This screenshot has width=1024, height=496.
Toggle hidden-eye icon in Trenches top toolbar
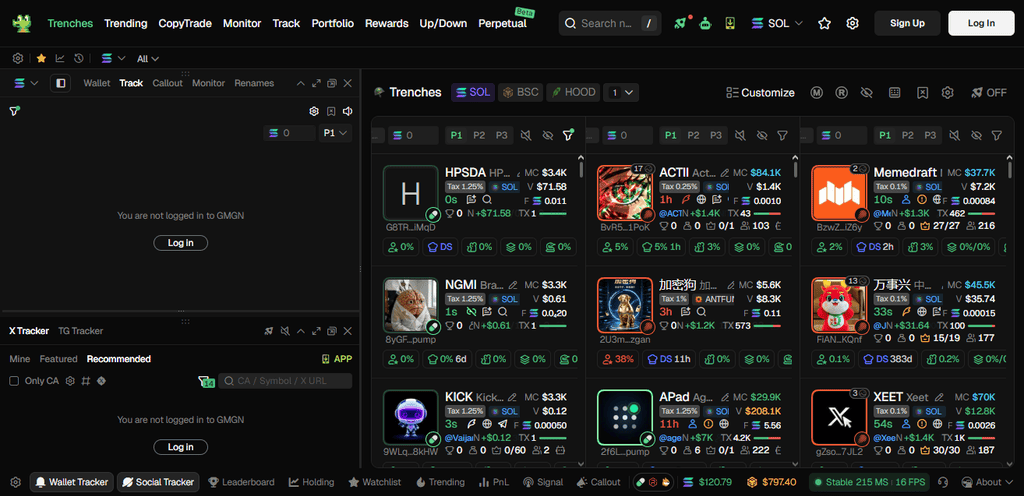867,93
